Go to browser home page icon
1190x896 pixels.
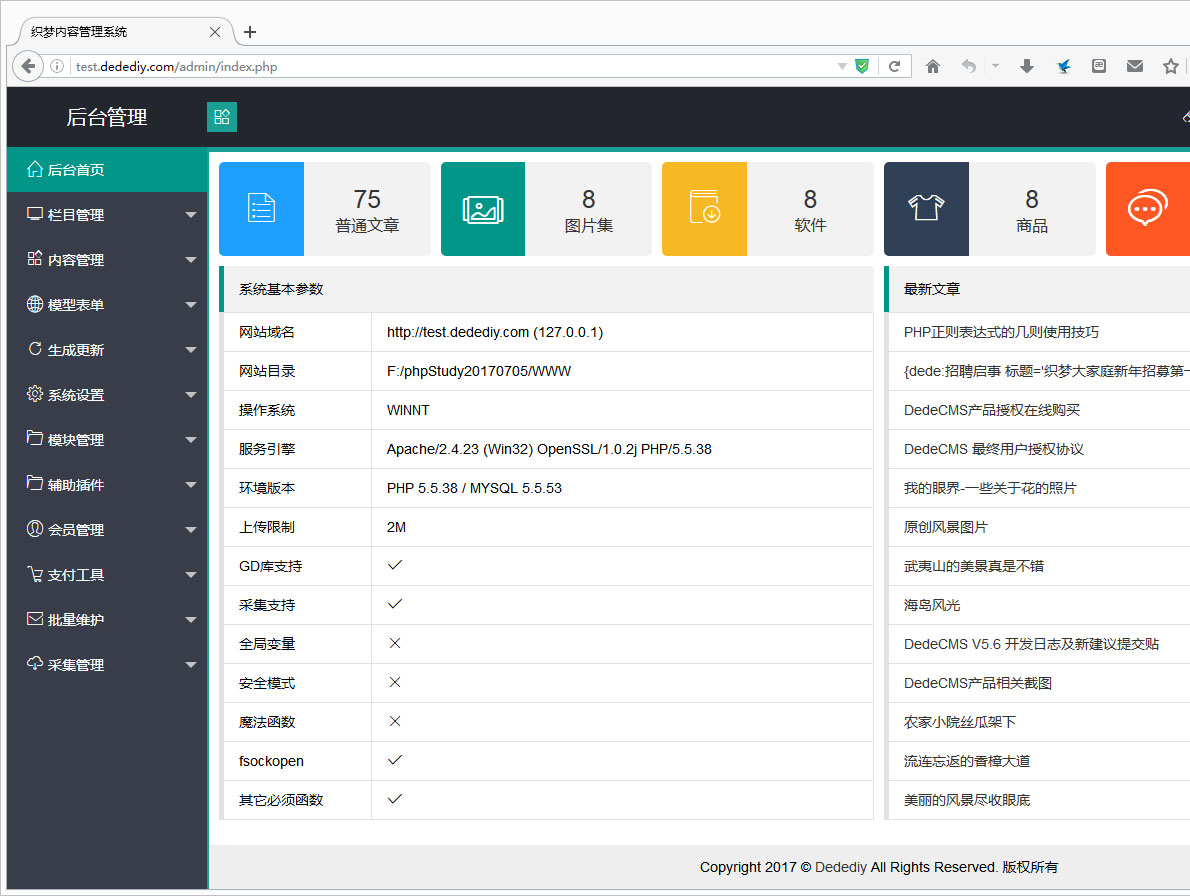[x=933, y=66]
